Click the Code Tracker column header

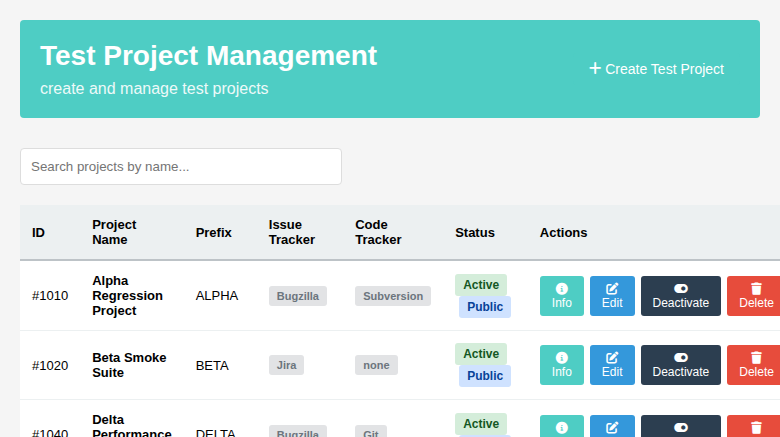pos(378,232)
